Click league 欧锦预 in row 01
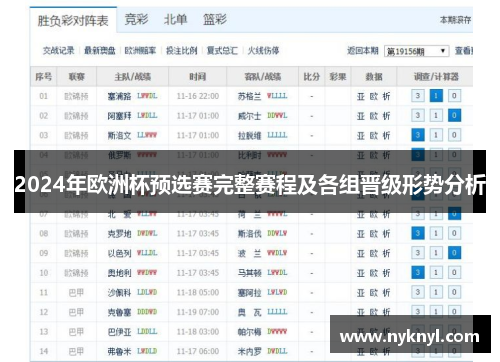 point(76,96)
